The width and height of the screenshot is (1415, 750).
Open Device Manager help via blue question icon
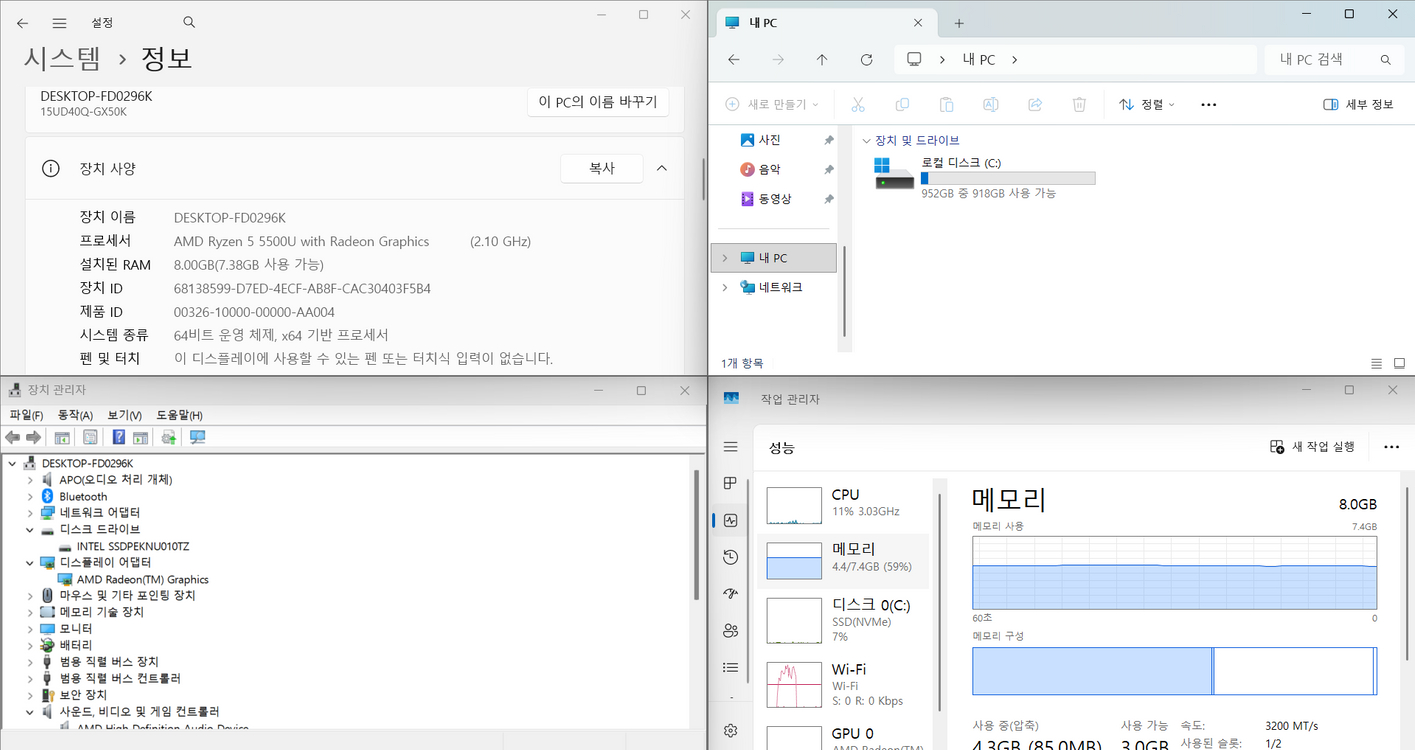(118, 436)
